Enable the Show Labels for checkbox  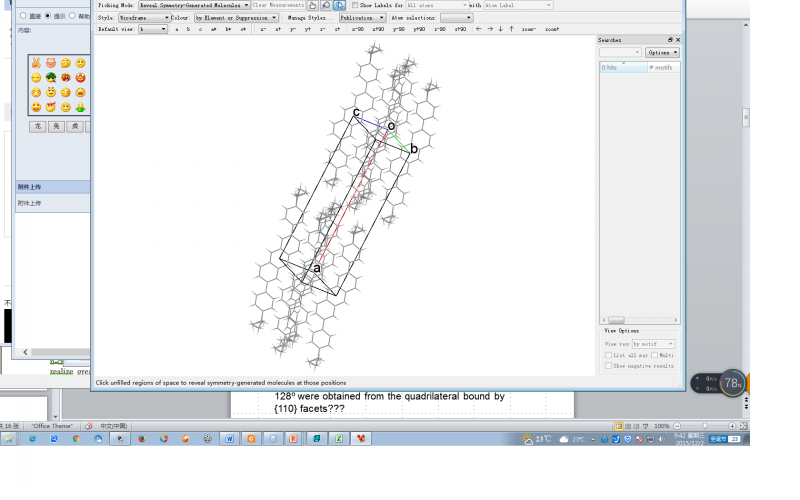[354, 5]
